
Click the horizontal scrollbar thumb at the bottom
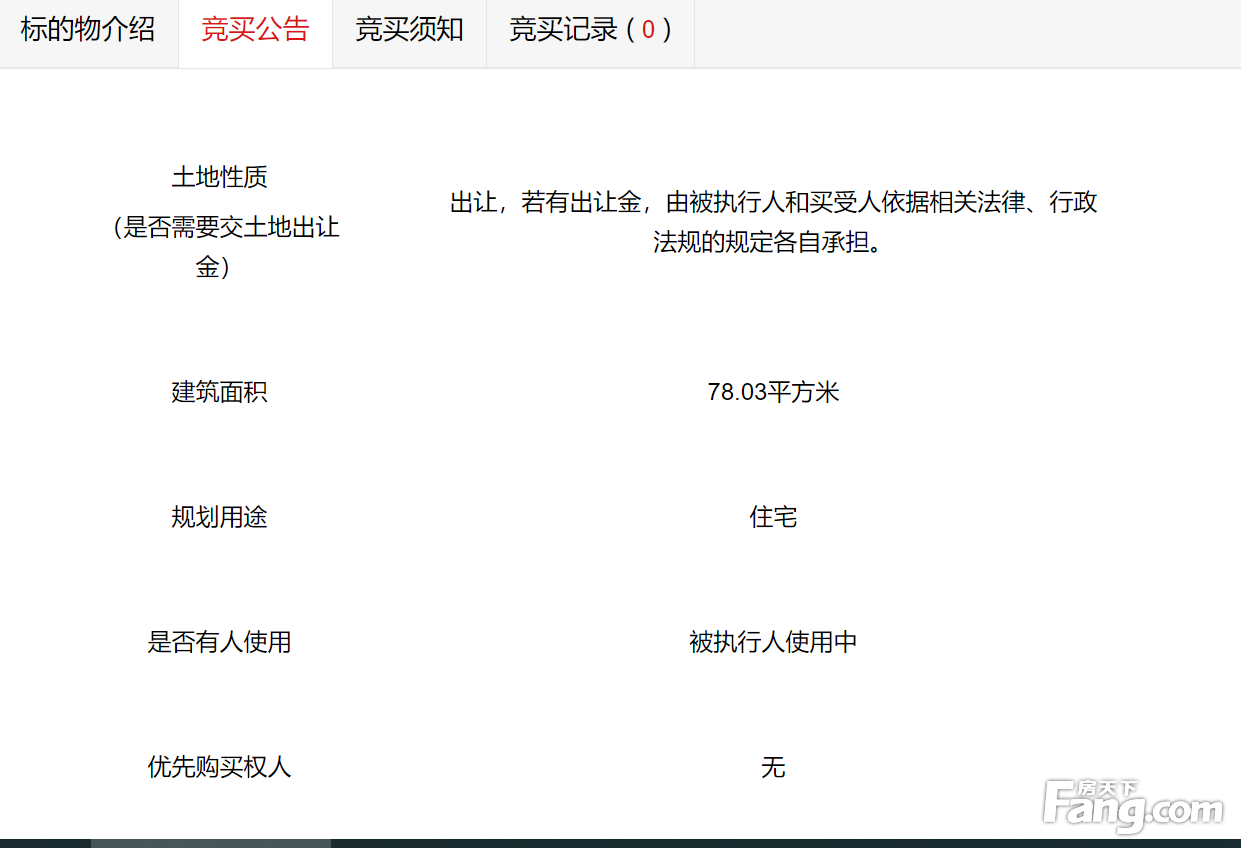[x=210, y=843]
